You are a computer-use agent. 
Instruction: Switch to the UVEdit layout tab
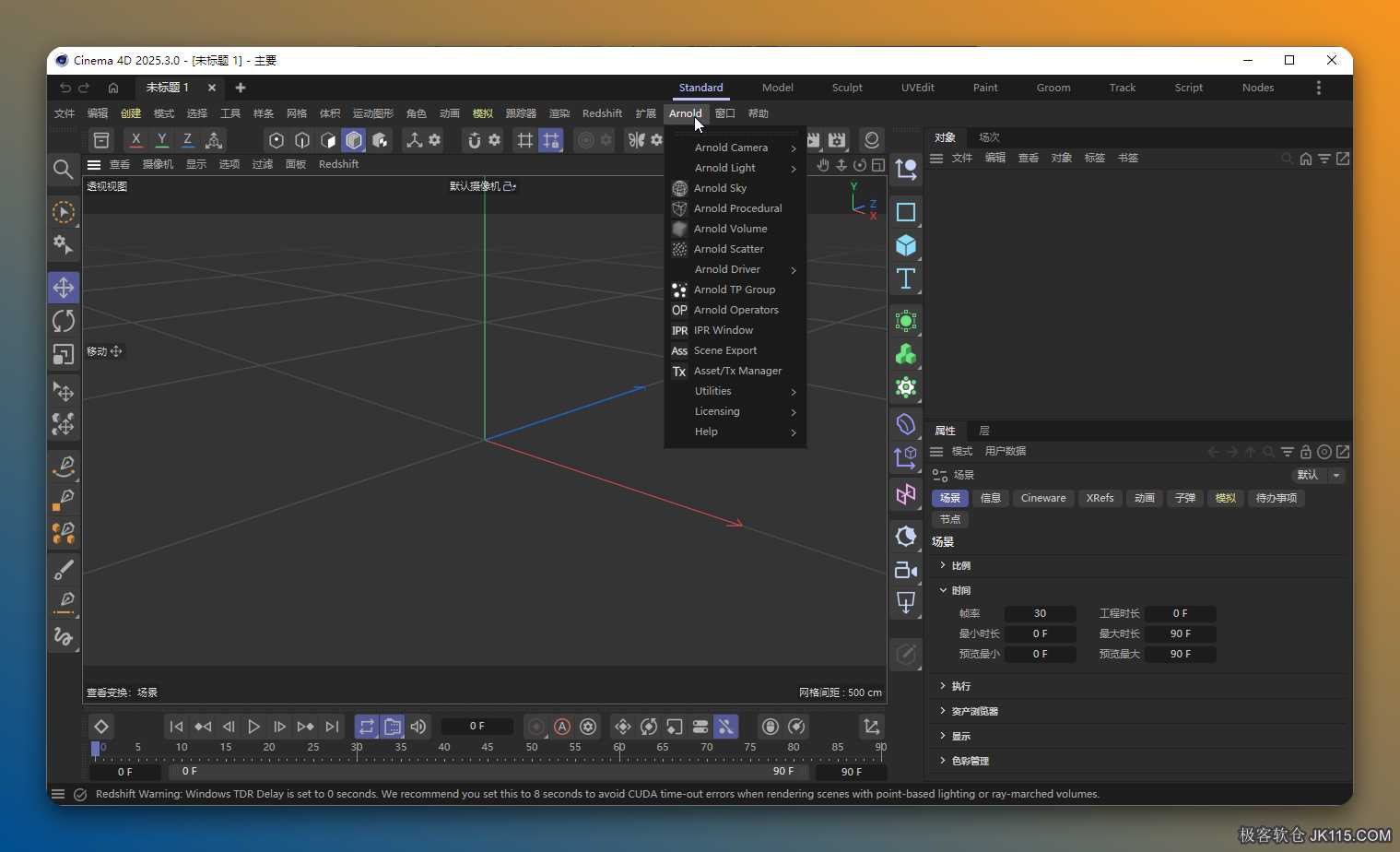917,88
